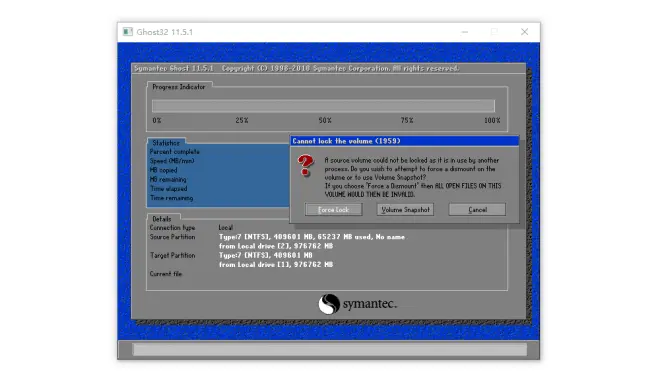Click the 'MB copied' statistic

pyautogui.click(x=163, y=170)
